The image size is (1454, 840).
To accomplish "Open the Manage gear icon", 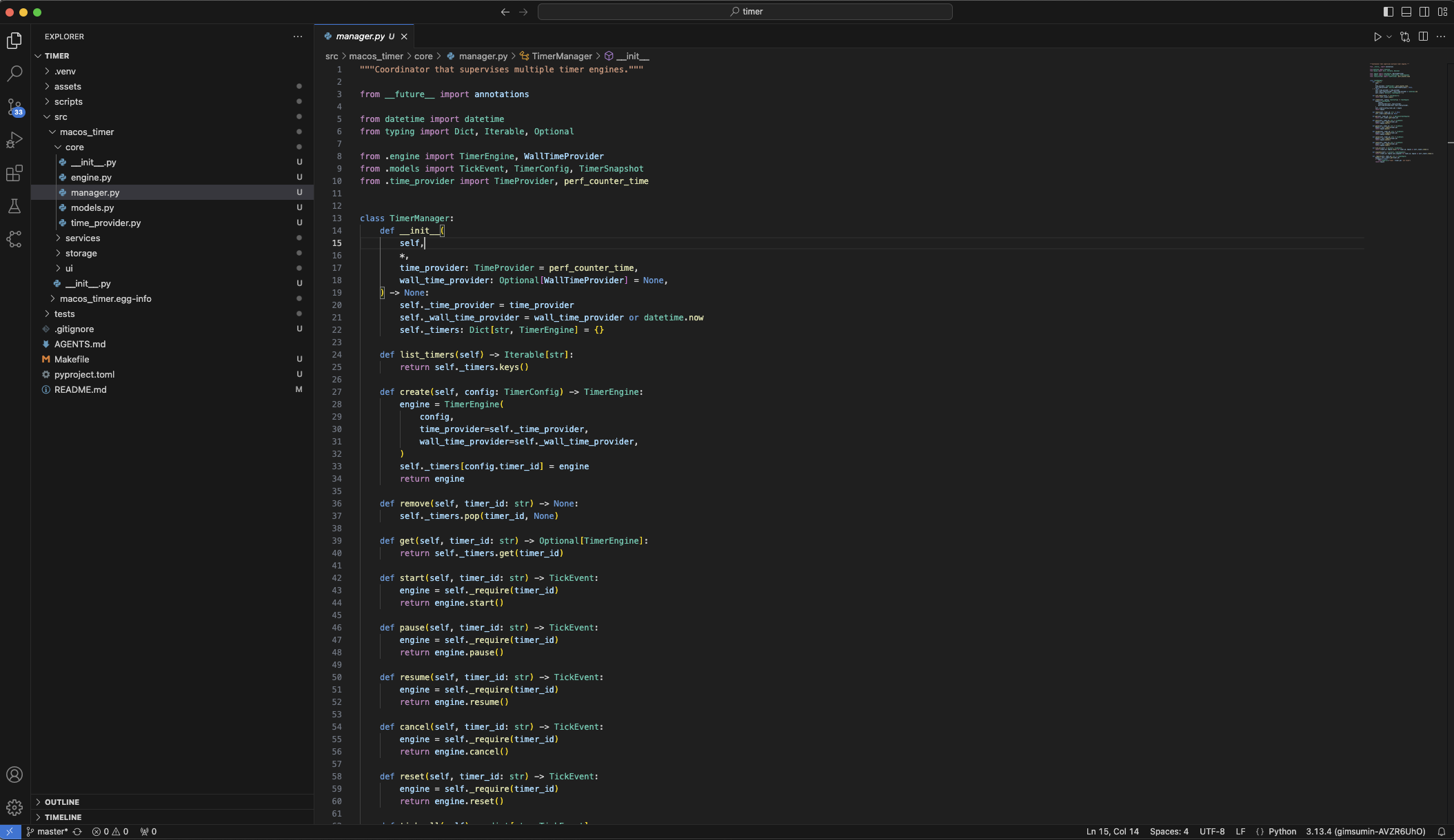I will pos(14,807).
